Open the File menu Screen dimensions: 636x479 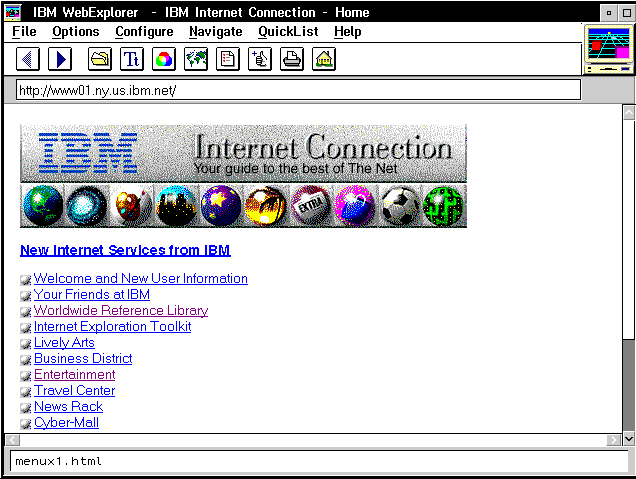point(24,32)
